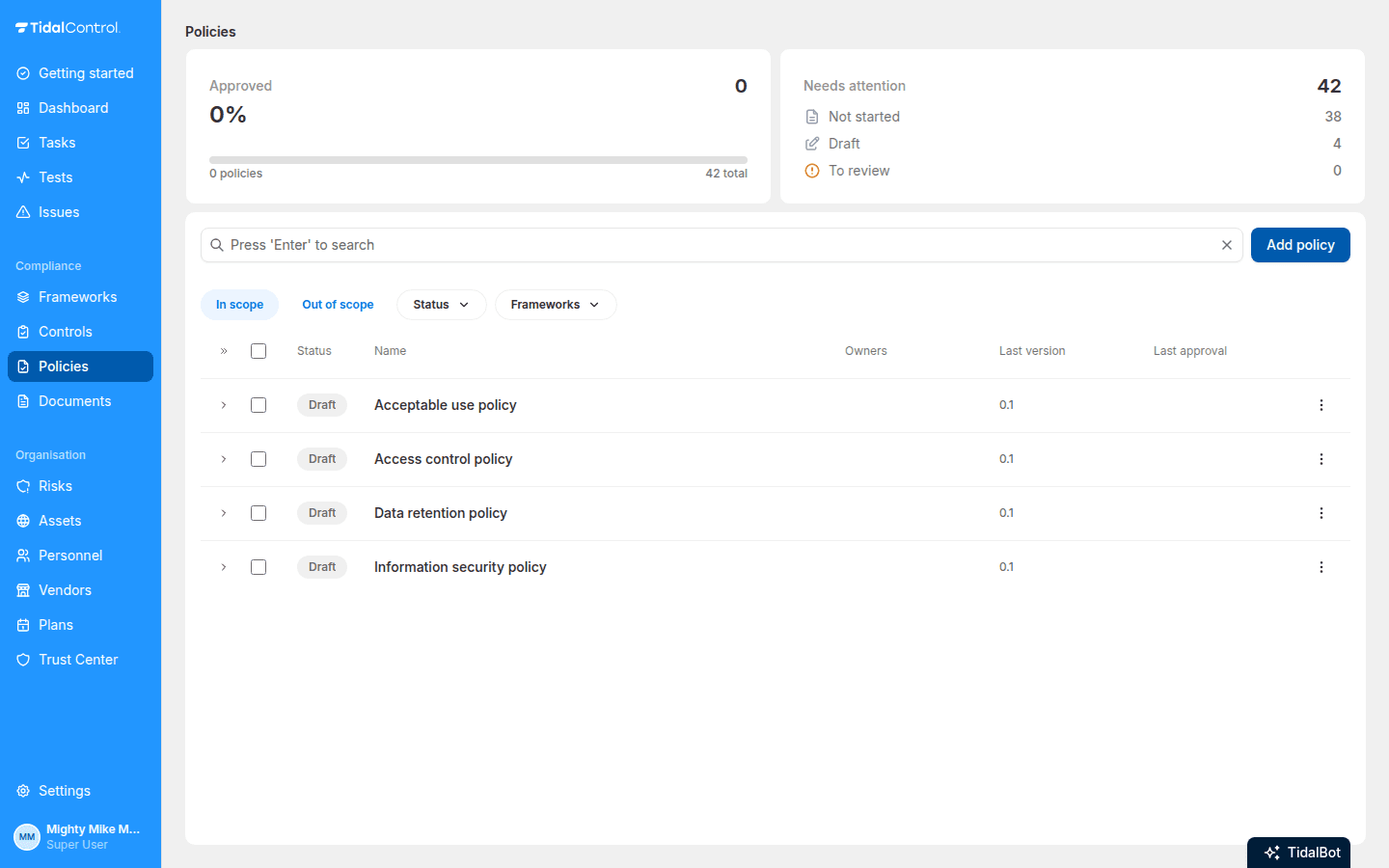Open more options for Acceptable use policy
The image size is (1389, 868).
(x=1321, y=405)
